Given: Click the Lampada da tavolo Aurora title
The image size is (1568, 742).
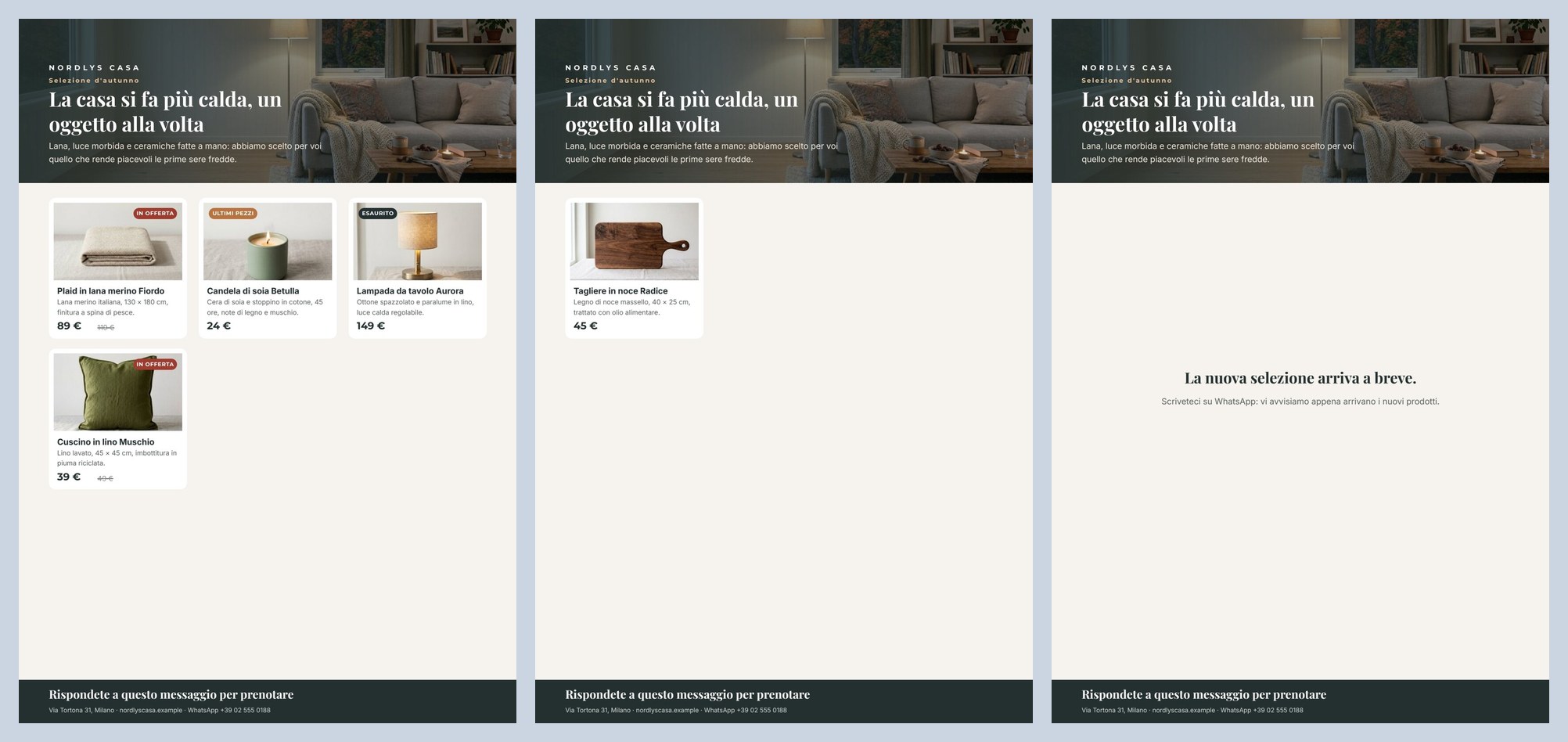Looking at the screenshot, I should tap(410, 291).
